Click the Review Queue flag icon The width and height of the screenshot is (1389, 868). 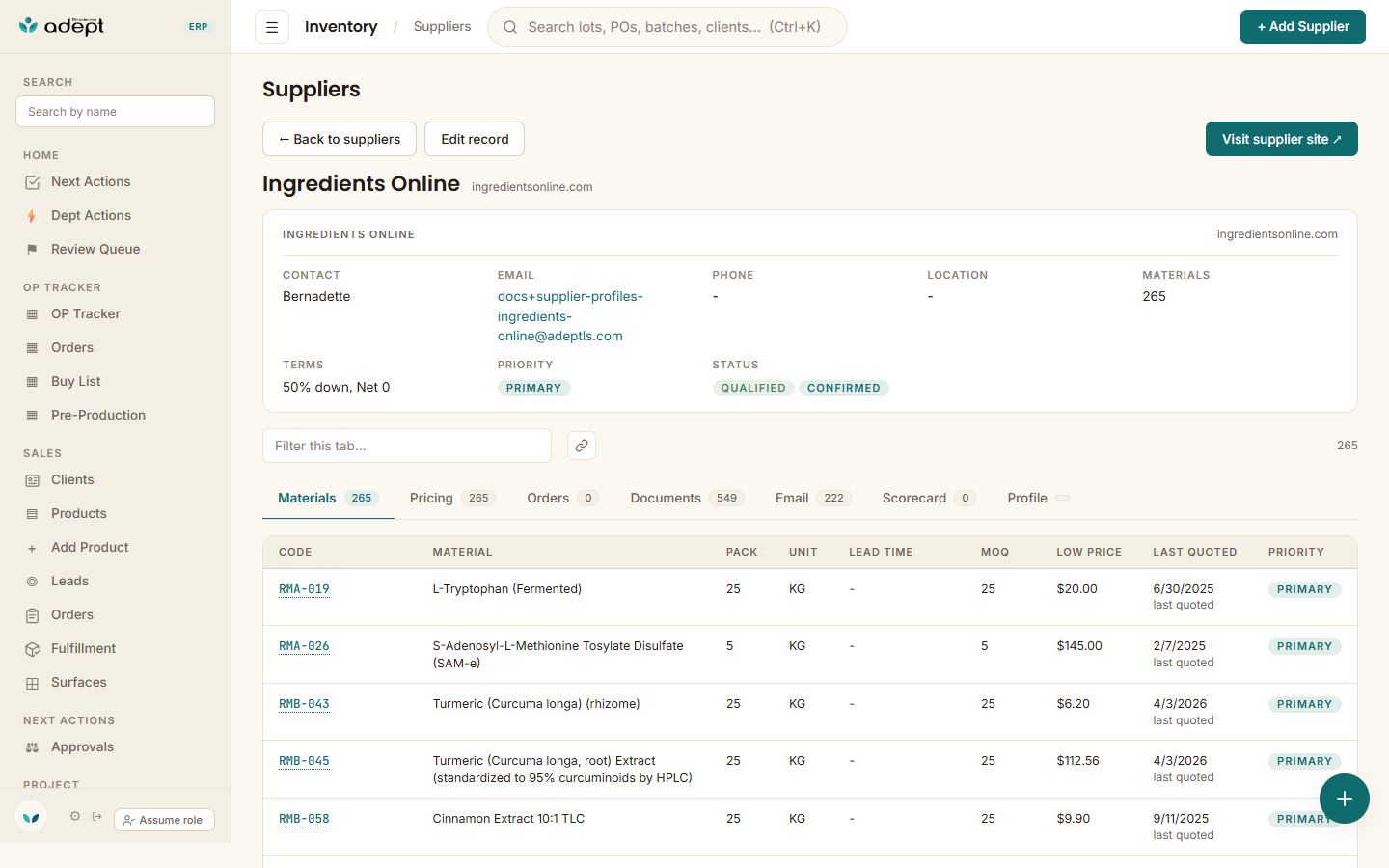[x=32, y=250]
